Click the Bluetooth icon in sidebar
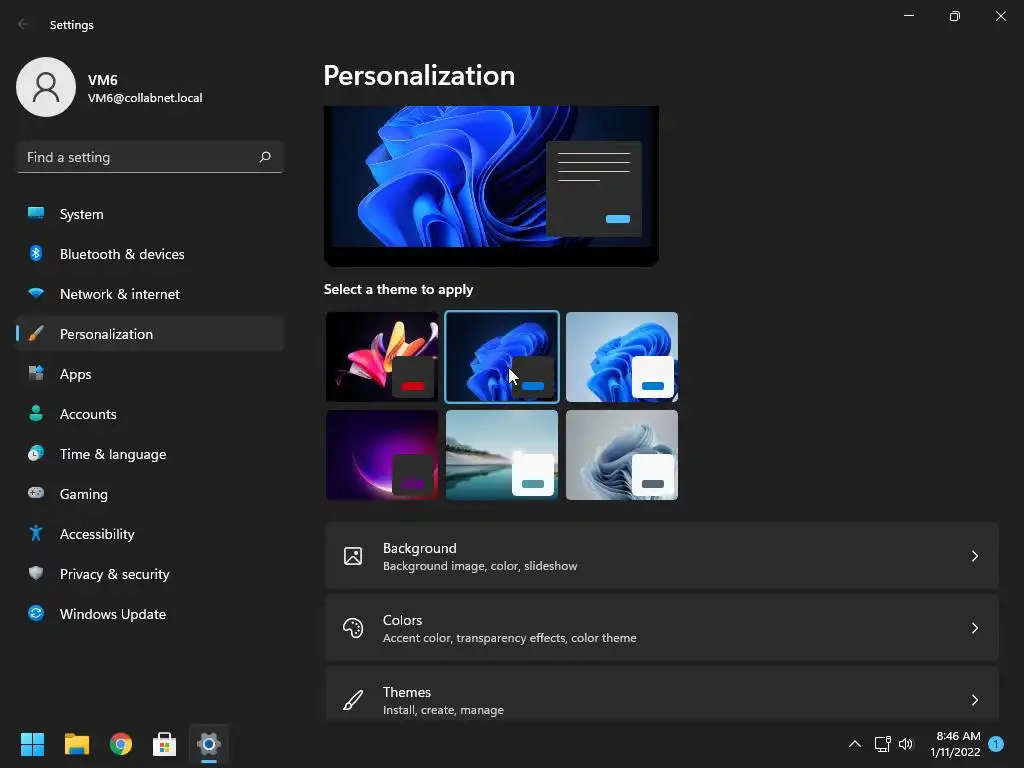Image resolution: width=1024 pixels, height=768 pixels. click(36, 253)
